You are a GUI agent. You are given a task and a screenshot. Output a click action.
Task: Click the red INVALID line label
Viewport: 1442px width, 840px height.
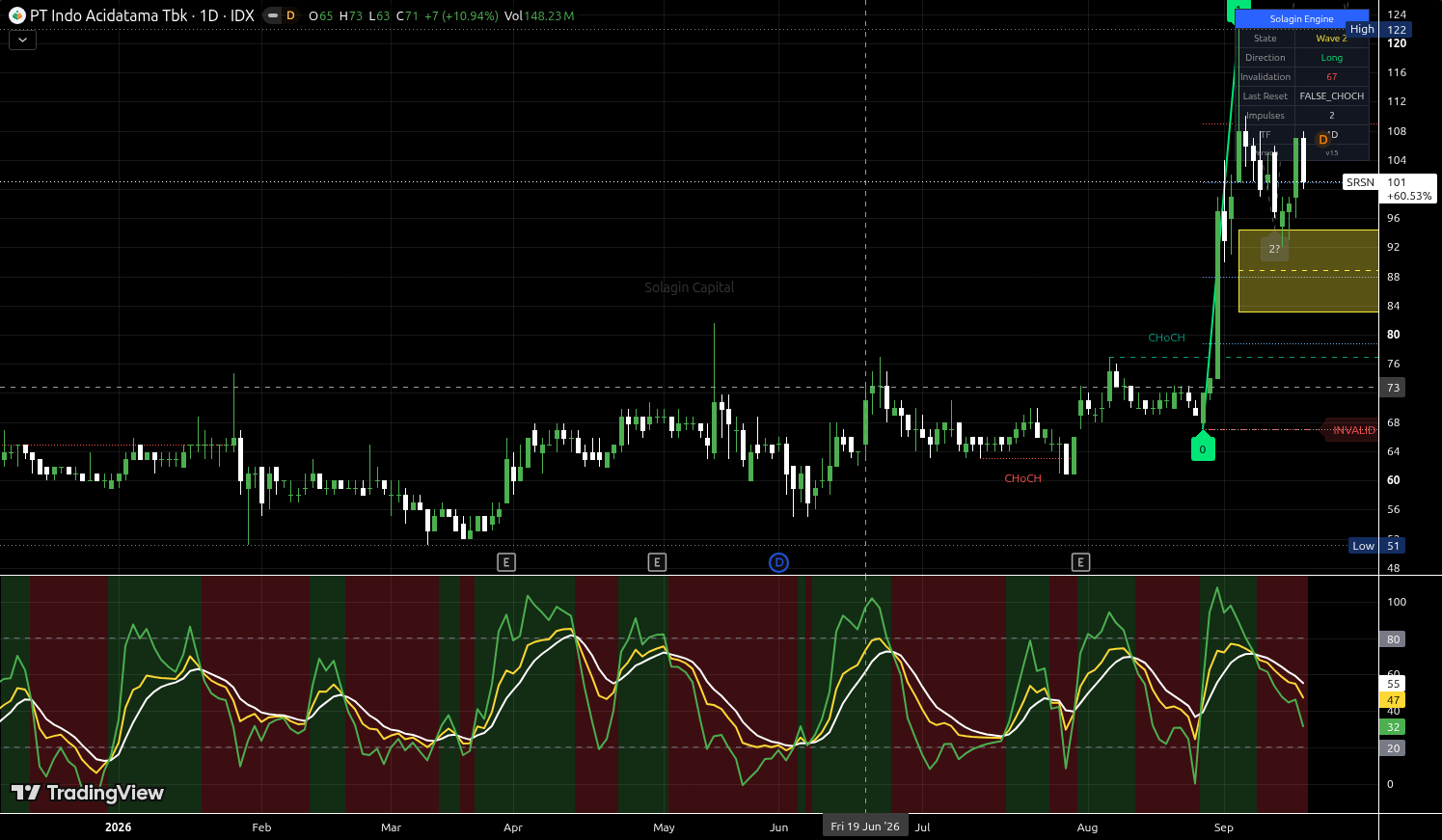pos(1353,430)
